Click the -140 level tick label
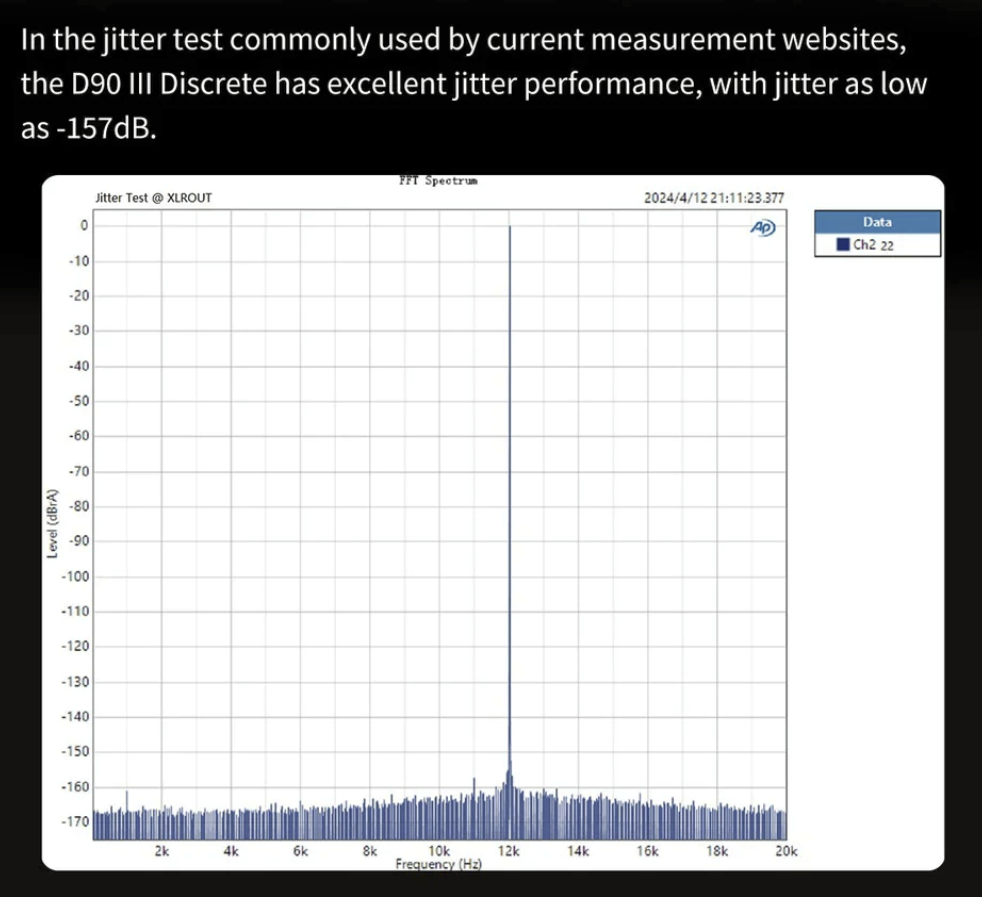Image resolution: width=982 pixels, height=897 pixels. 76,717
